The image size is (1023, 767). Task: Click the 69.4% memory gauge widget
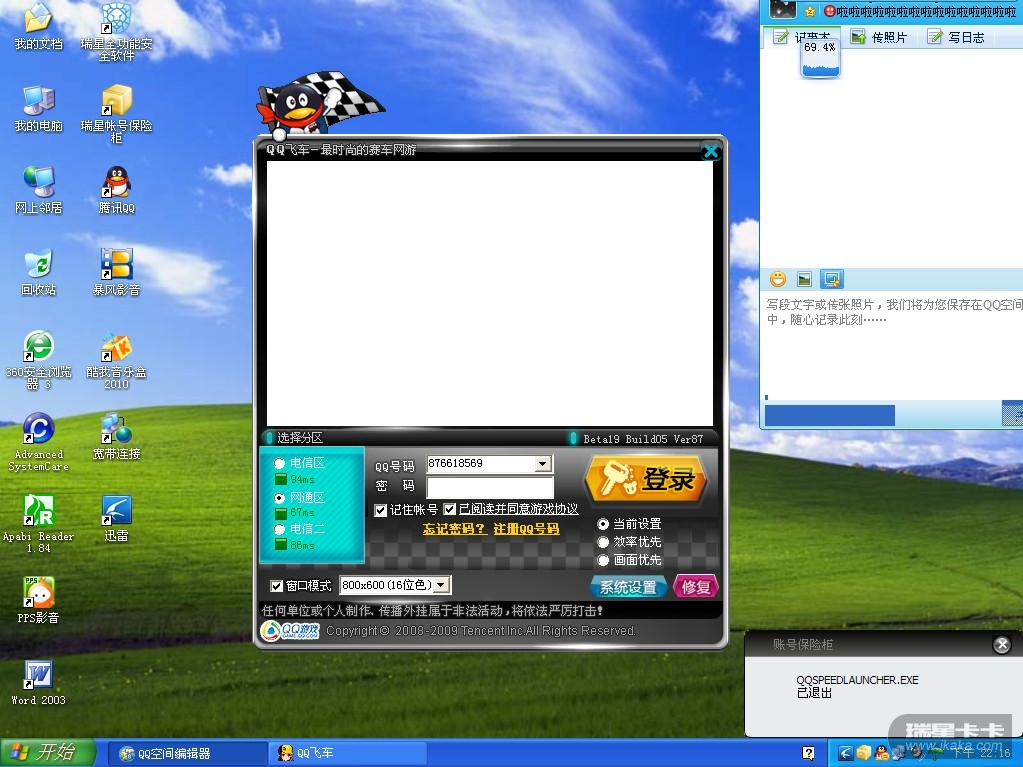819,59
